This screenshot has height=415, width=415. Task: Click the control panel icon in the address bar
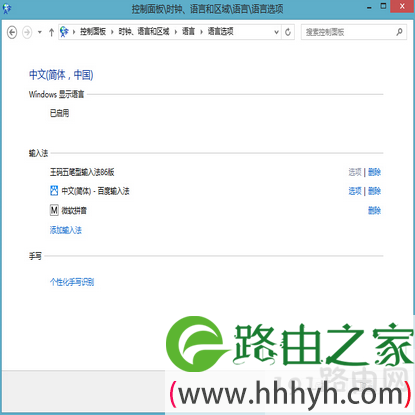tap(64, 32)
